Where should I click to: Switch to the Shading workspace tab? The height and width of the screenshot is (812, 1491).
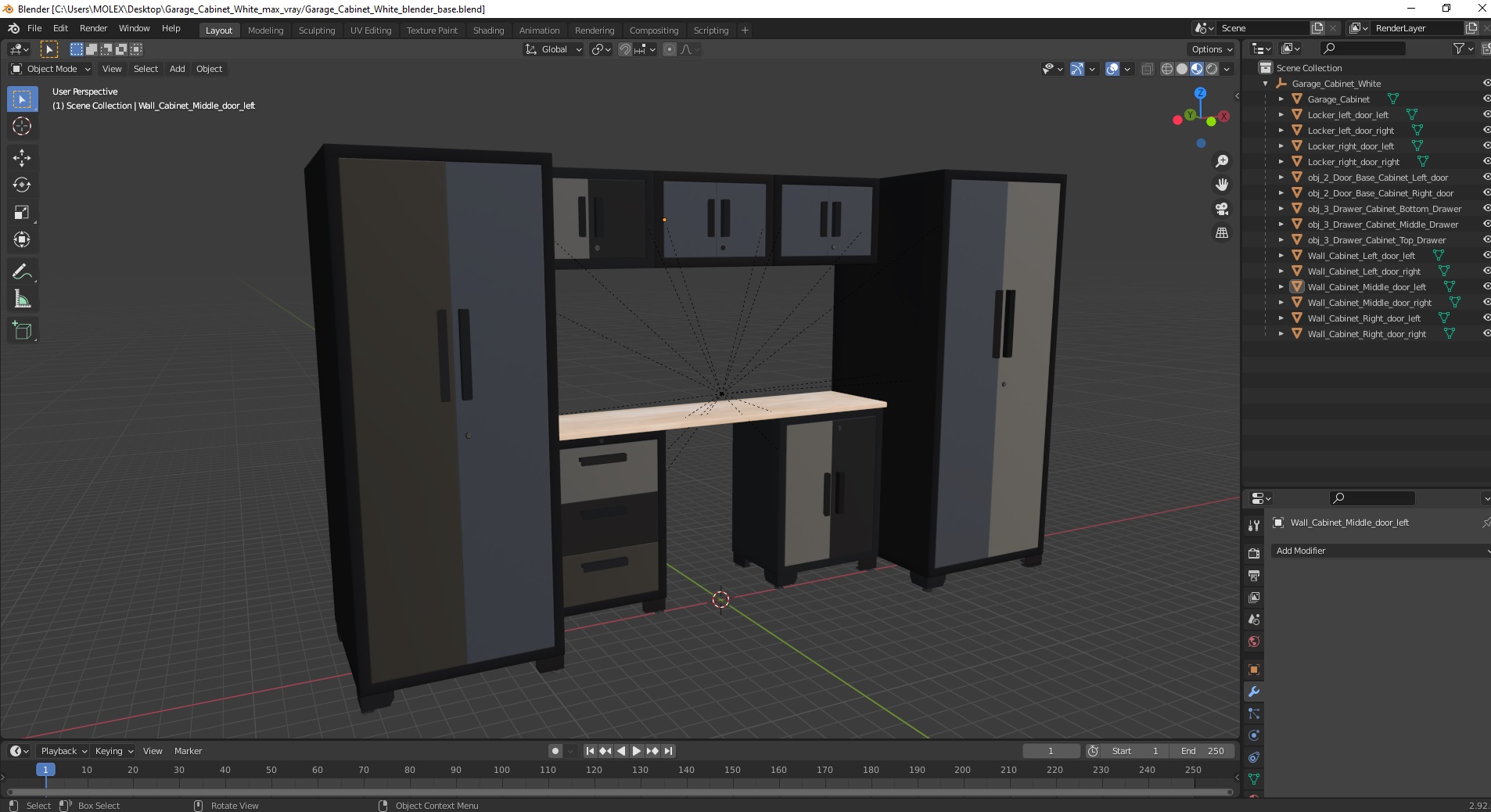[x=488, y=31]
